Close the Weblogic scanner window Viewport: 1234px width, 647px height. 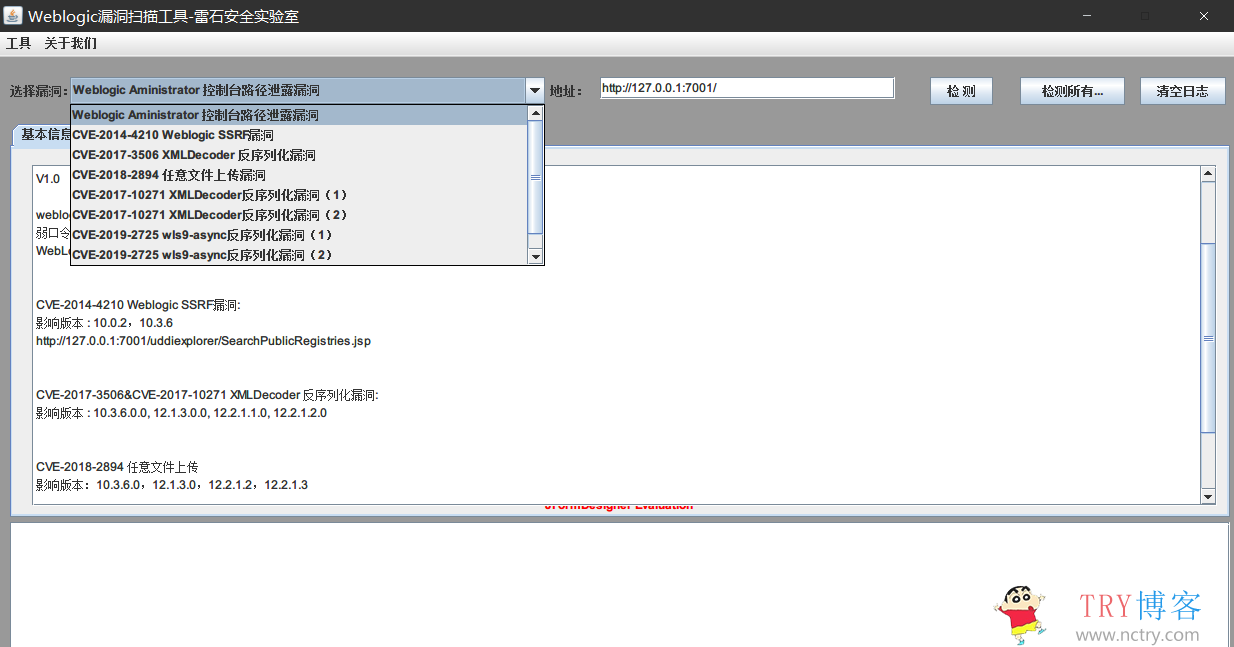click(x=1205, y=16)
